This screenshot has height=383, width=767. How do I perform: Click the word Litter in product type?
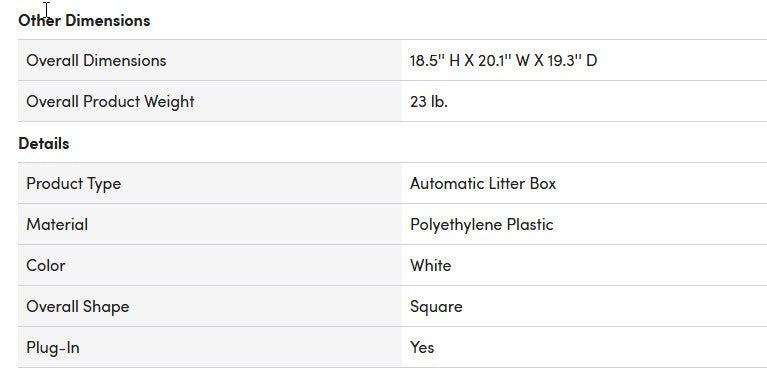507,183
